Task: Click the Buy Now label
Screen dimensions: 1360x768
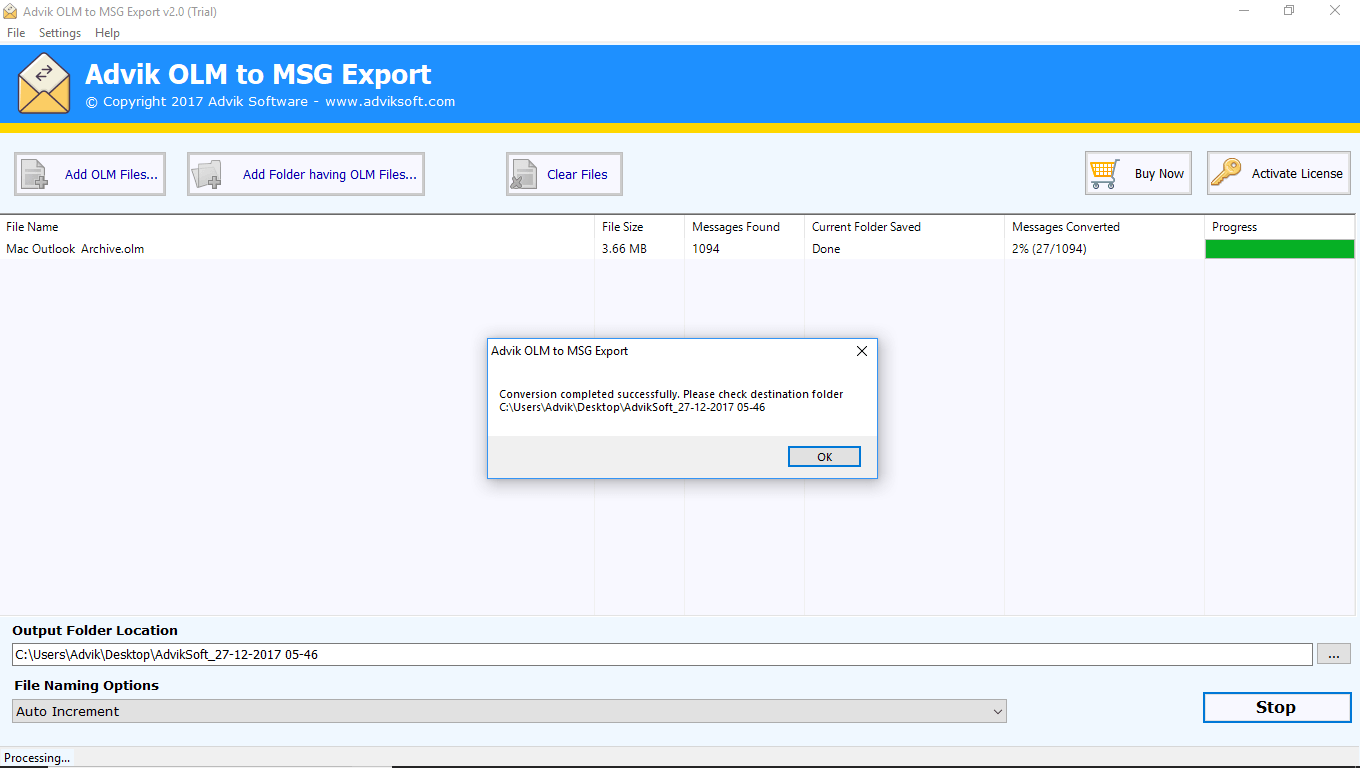Action: coord(1159,173)
